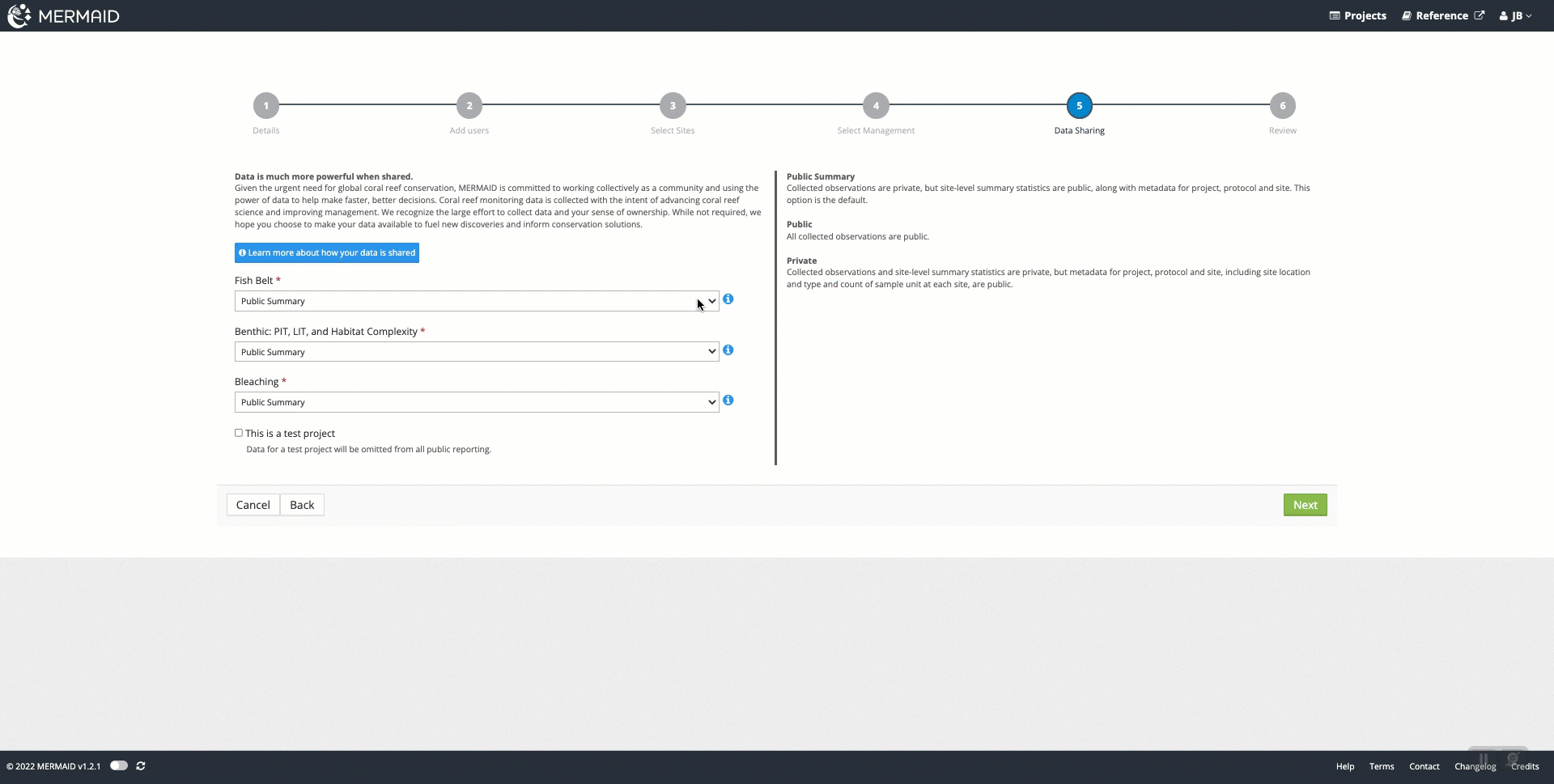Go to step 1 Details circle
The height and width of the screenshot is (784, 1554).
[265, 106]
